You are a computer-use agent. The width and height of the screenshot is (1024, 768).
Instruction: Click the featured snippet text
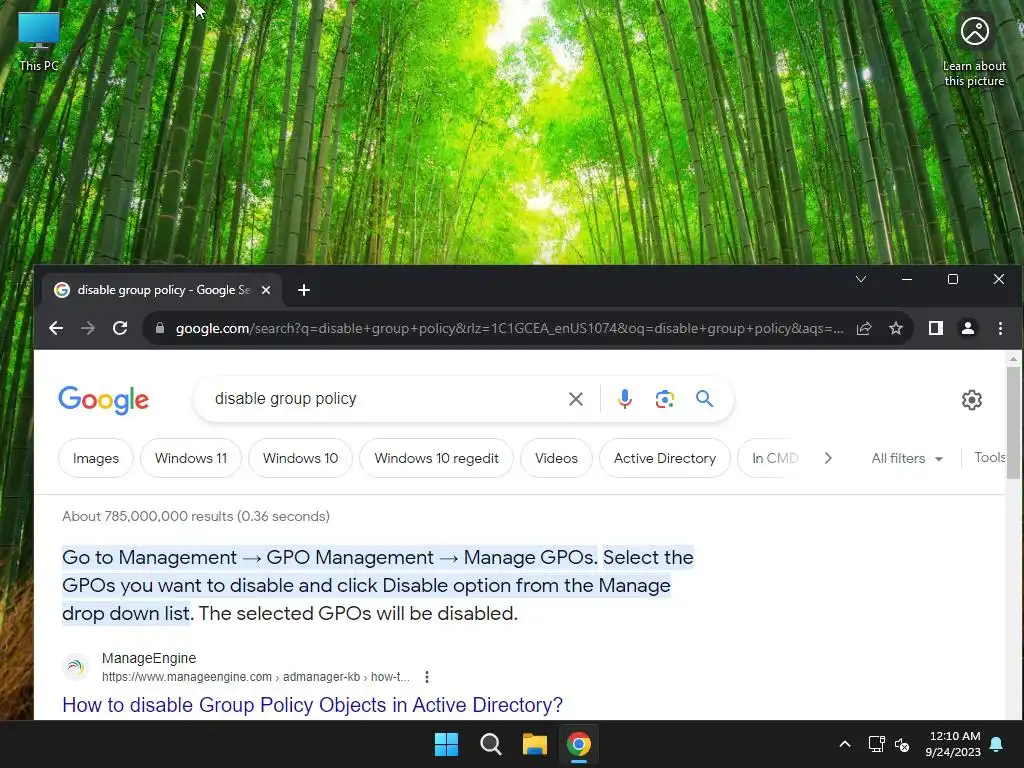[x=377, y=585]
